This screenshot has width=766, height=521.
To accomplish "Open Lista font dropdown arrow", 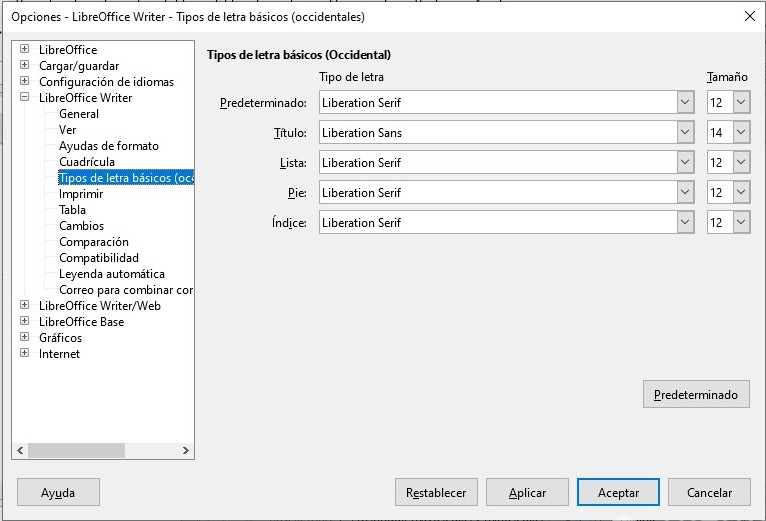I will tap(685, 163).
